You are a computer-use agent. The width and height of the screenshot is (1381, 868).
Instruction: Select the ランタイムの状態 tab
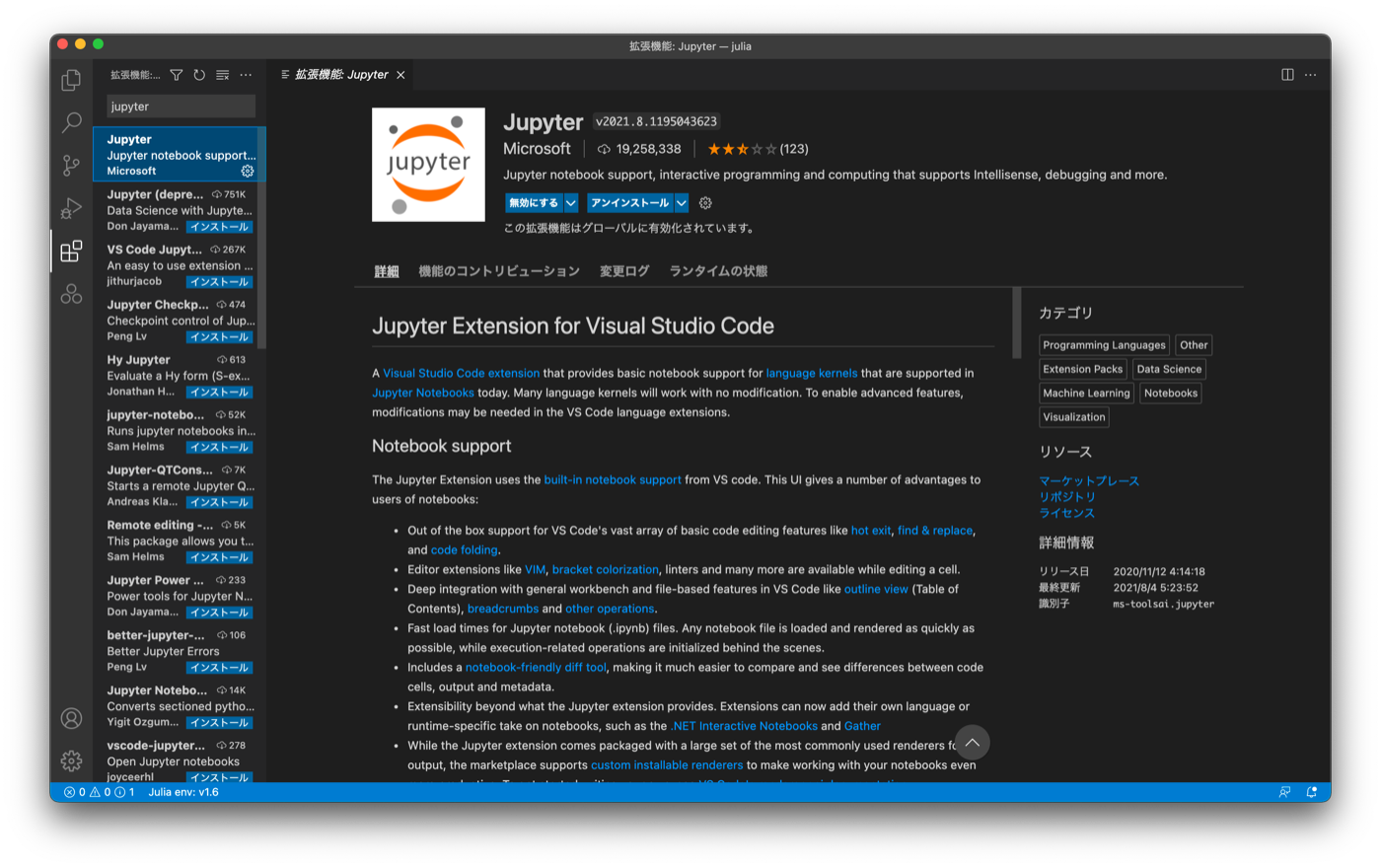pyautogui.click(x=718, y=271)
